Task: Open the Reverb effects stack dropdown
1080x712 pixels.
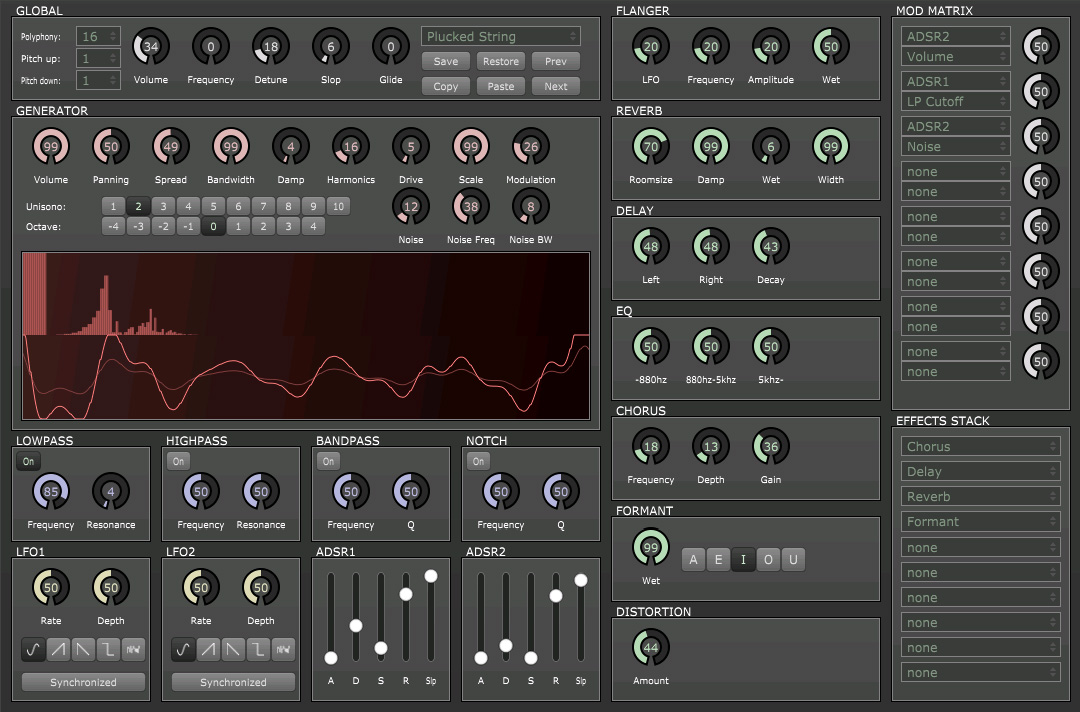Action: (x=981, y=496)
